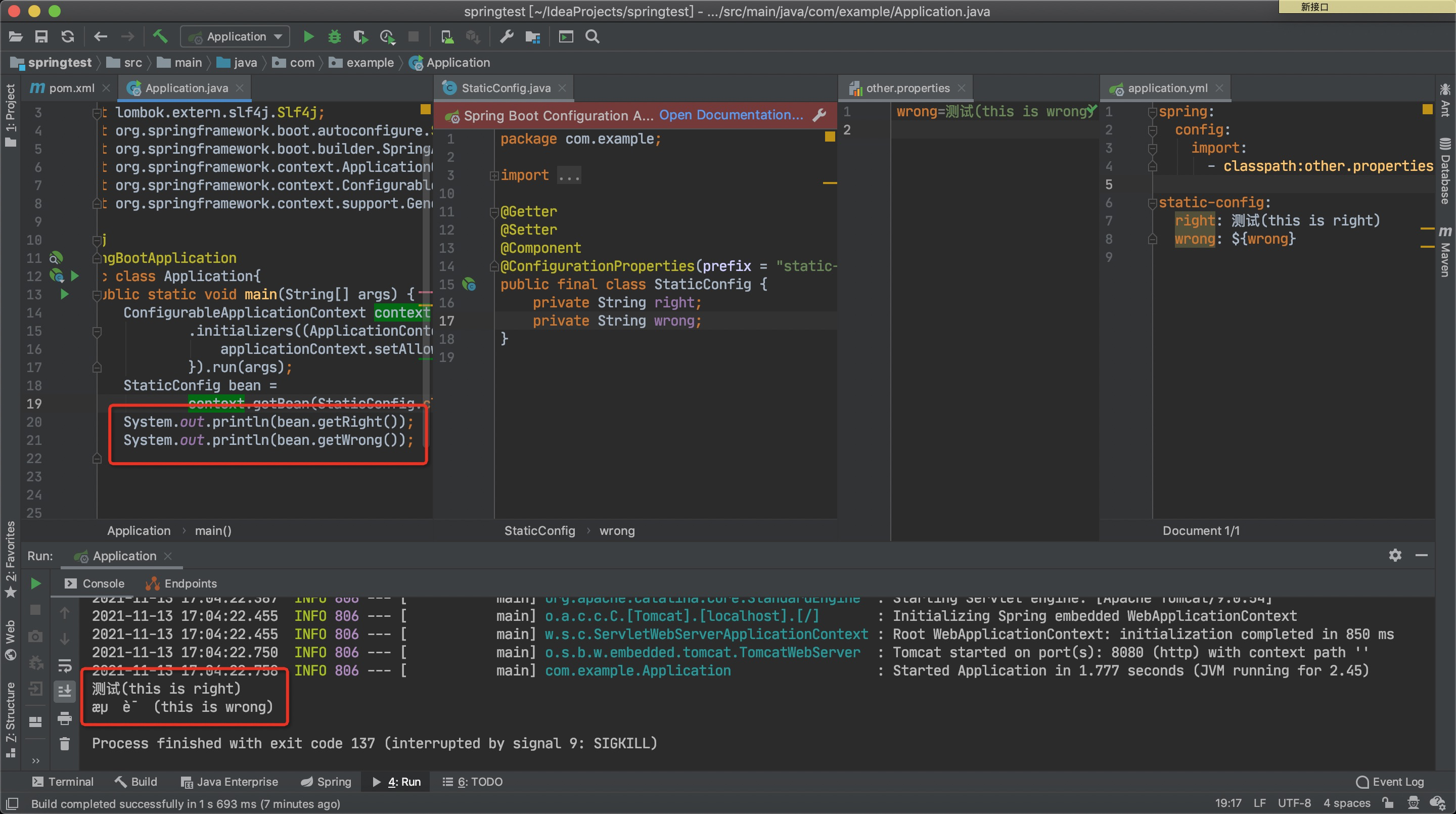Toggle read-only mode via status bar lock
This screenshot has width=1456, height=814.
coord(1388,803)
